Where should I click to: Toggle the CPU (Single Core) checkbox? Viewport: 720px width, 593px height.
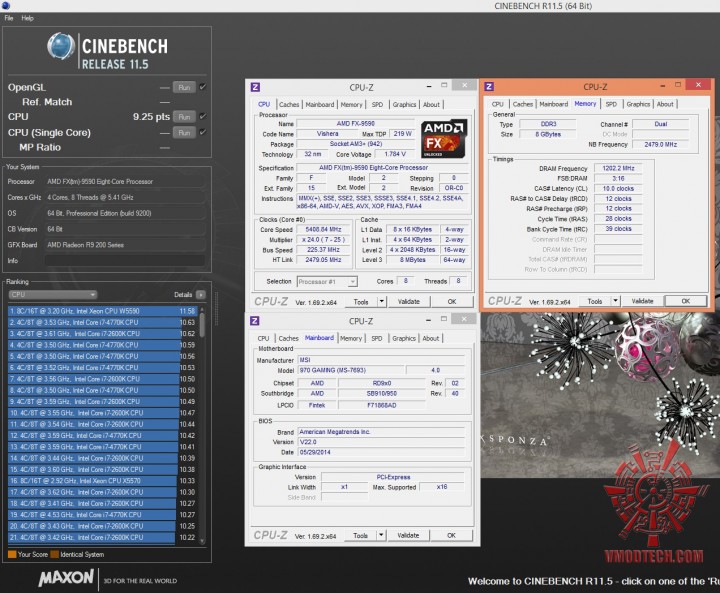coord(202,132)
